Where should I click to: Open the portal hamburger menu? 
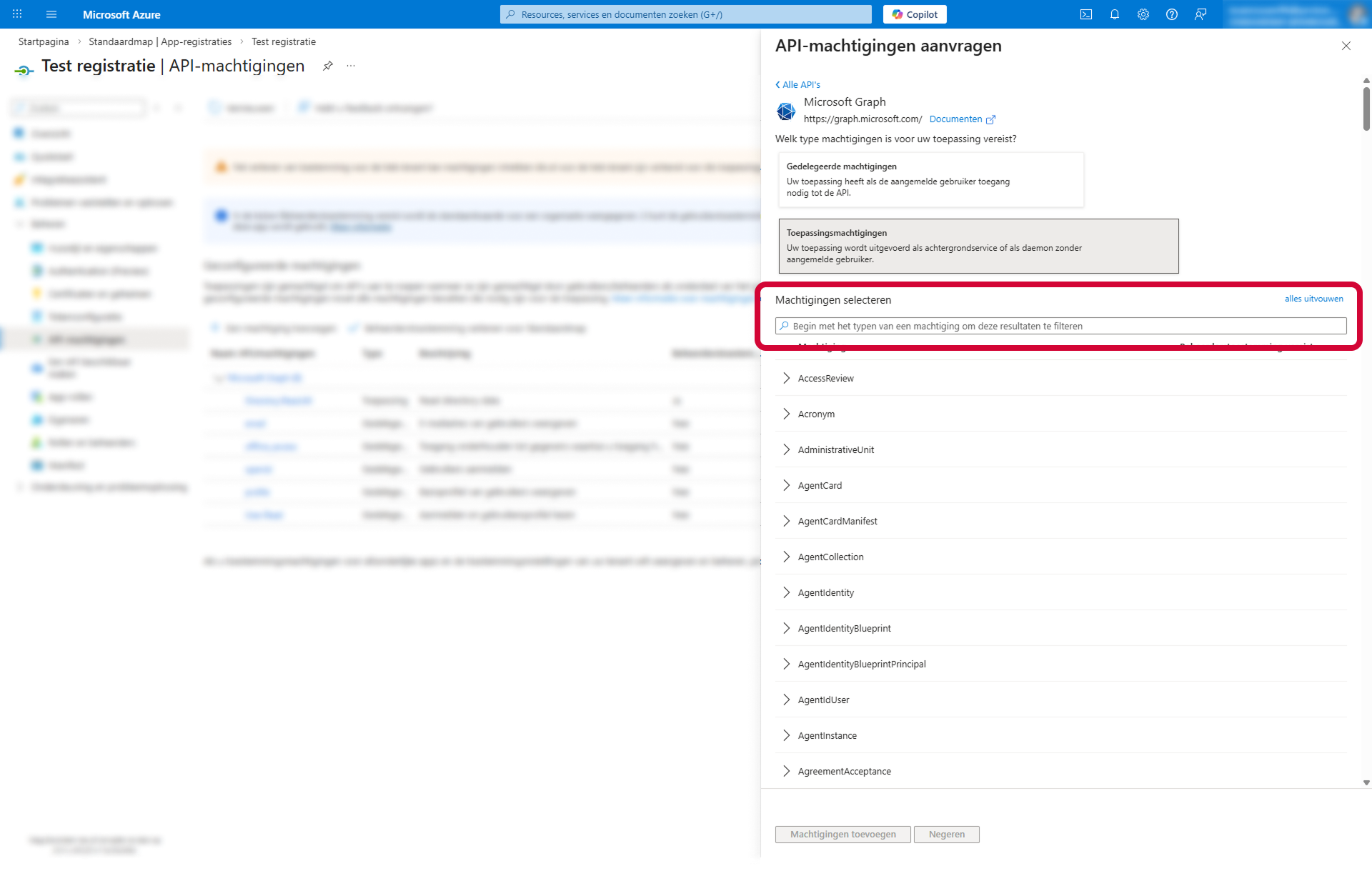(x=51, y=14)
